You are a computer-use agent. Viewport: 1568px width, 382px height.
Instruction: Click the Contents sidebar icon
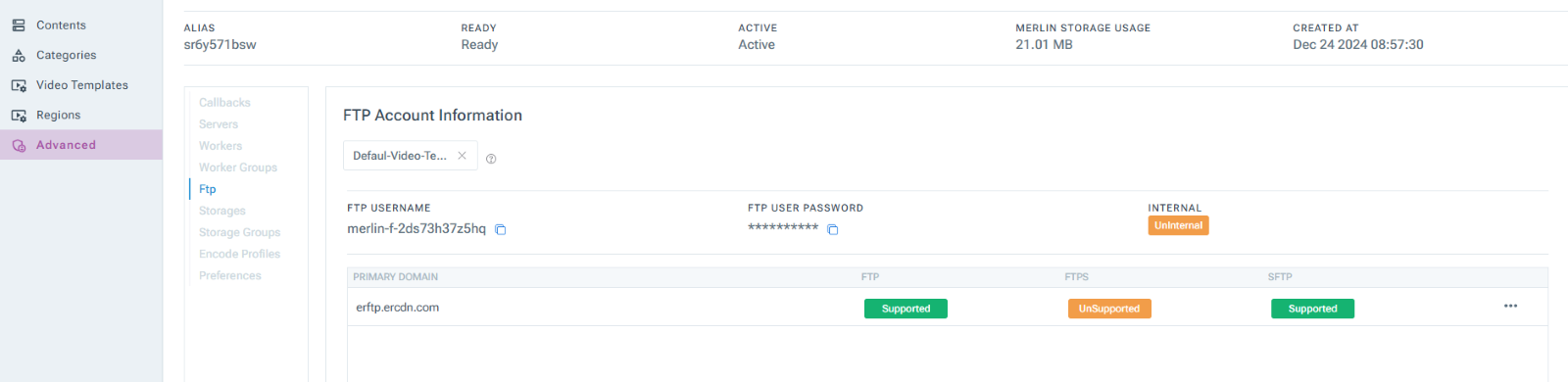point(19,25)
